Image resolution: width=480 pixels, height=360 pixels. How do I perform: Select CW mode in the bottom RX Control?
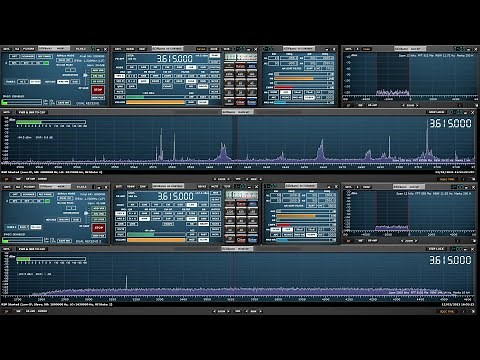(x=168, y=205)
